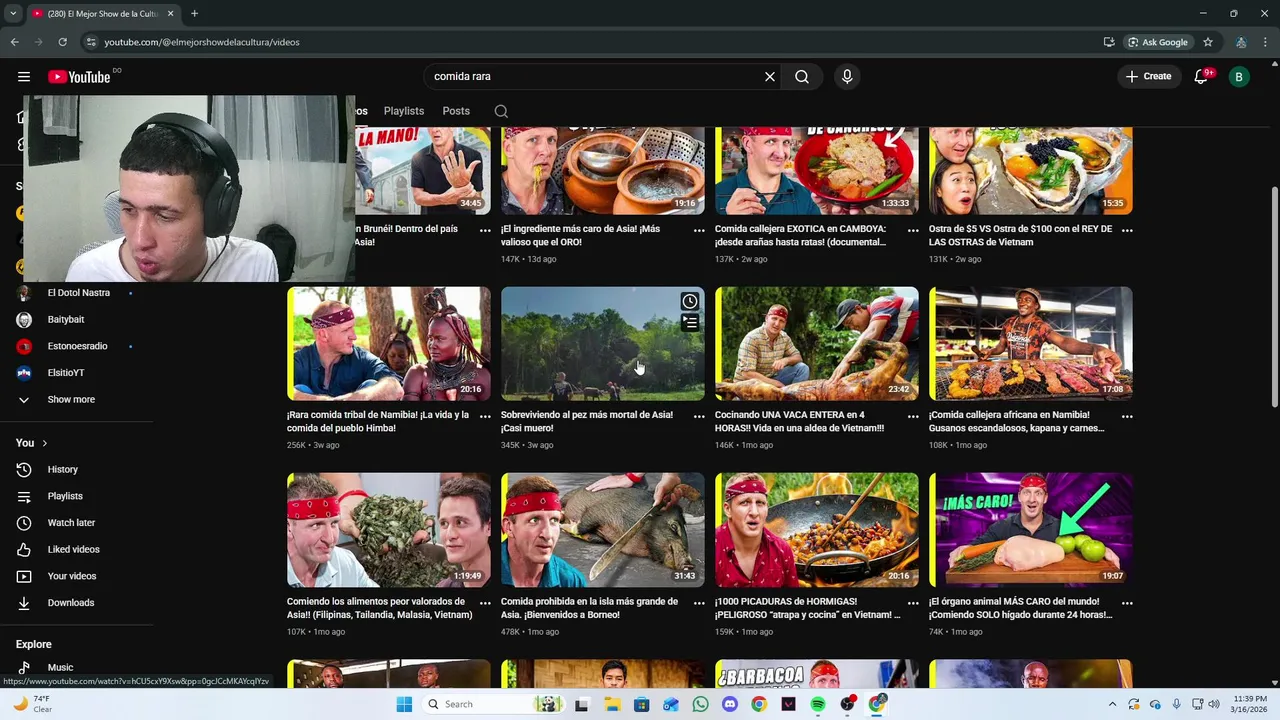This screenshot has height=720, width=1280.
Task: Open Discord from the taskbar
Action: [730, 704]
